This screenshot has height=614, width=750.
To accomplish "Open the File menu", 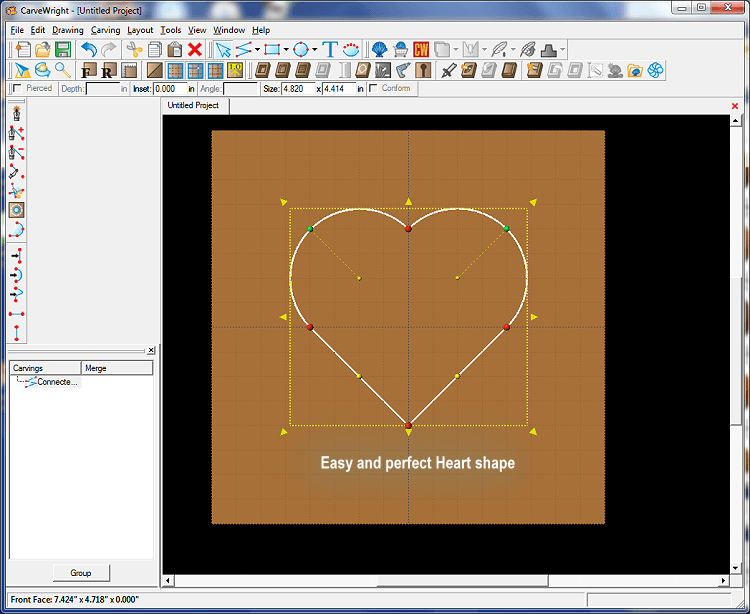I will click(x=17, y=30).
